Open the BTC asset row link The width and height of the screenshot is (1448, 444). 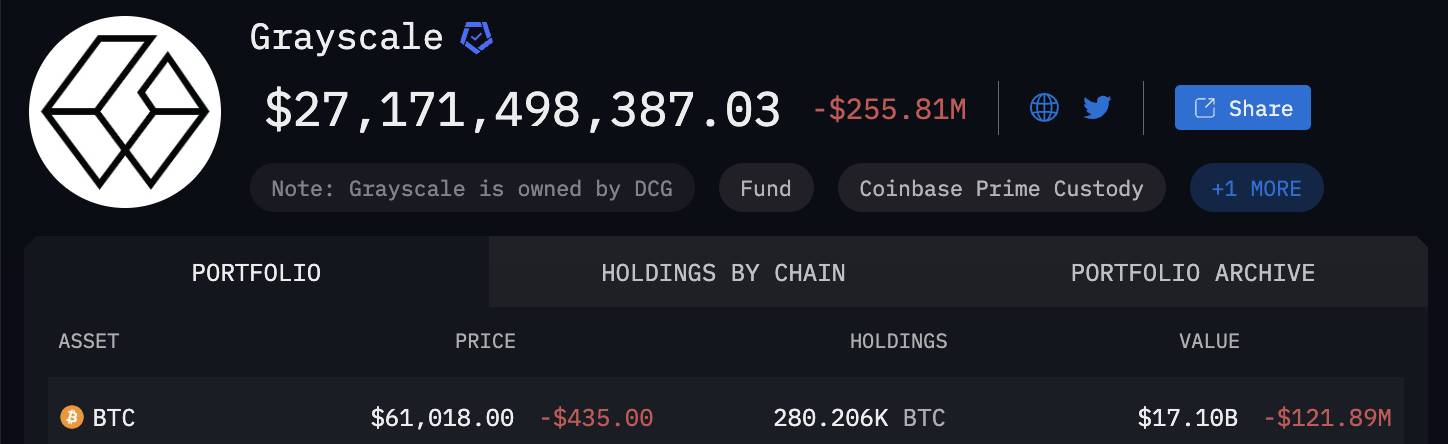point(725,417)
